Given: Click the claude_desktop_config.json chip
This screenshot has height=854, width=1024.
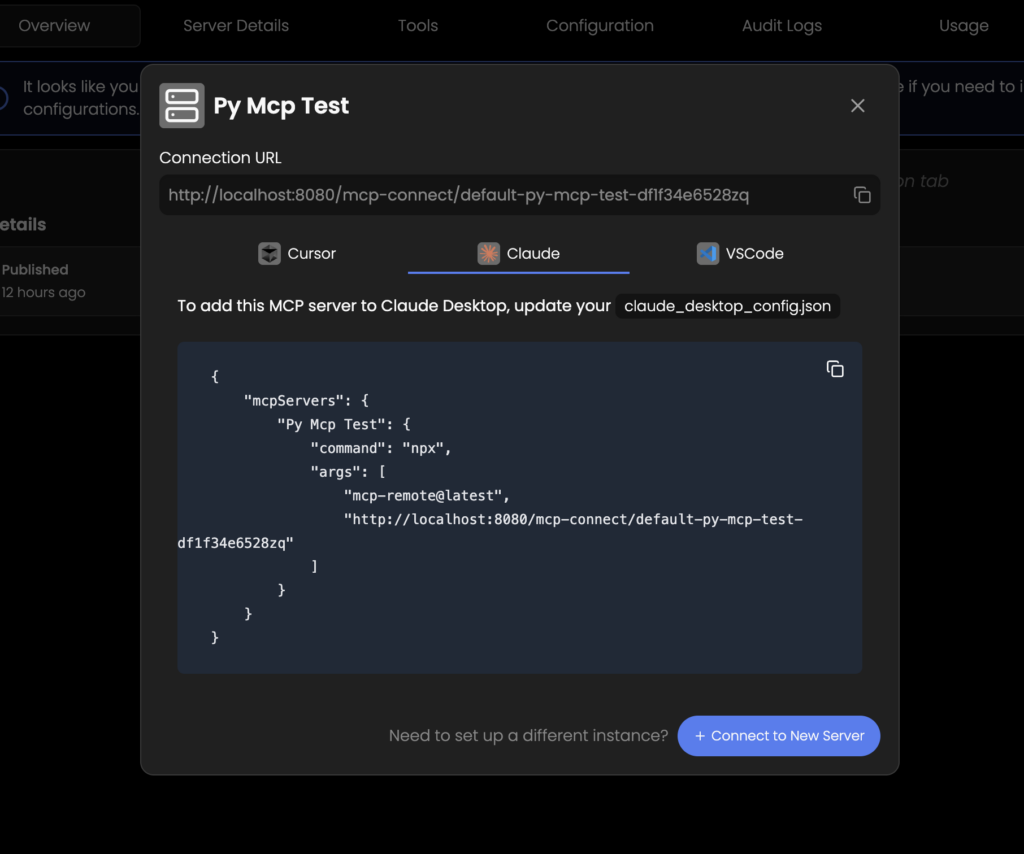Looking at the screenshot, I should 727,306.
